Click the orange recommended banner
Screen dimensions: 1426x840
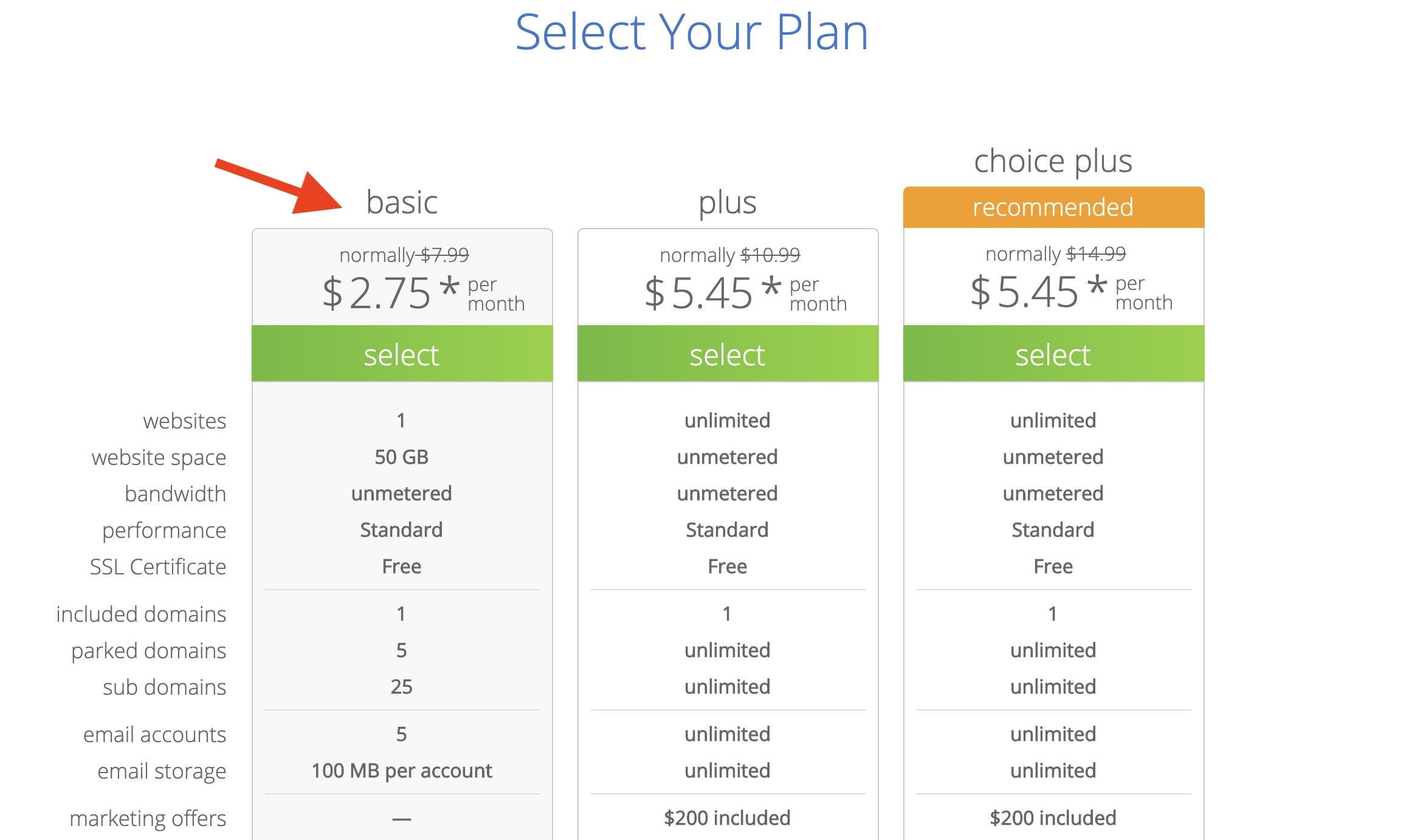click(1053, 207)
